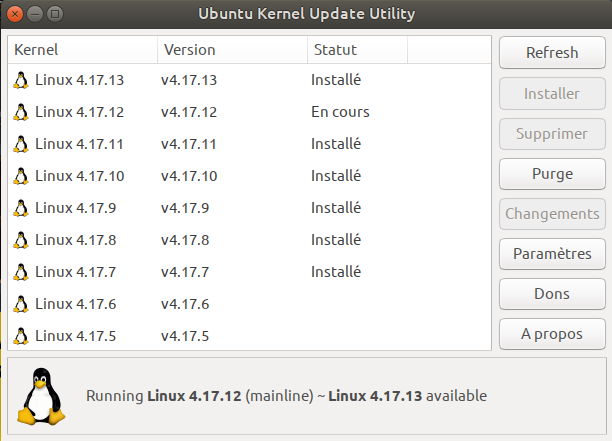Click version cell v4.17.5
This screenshot has width=612, height=441.
185,336
